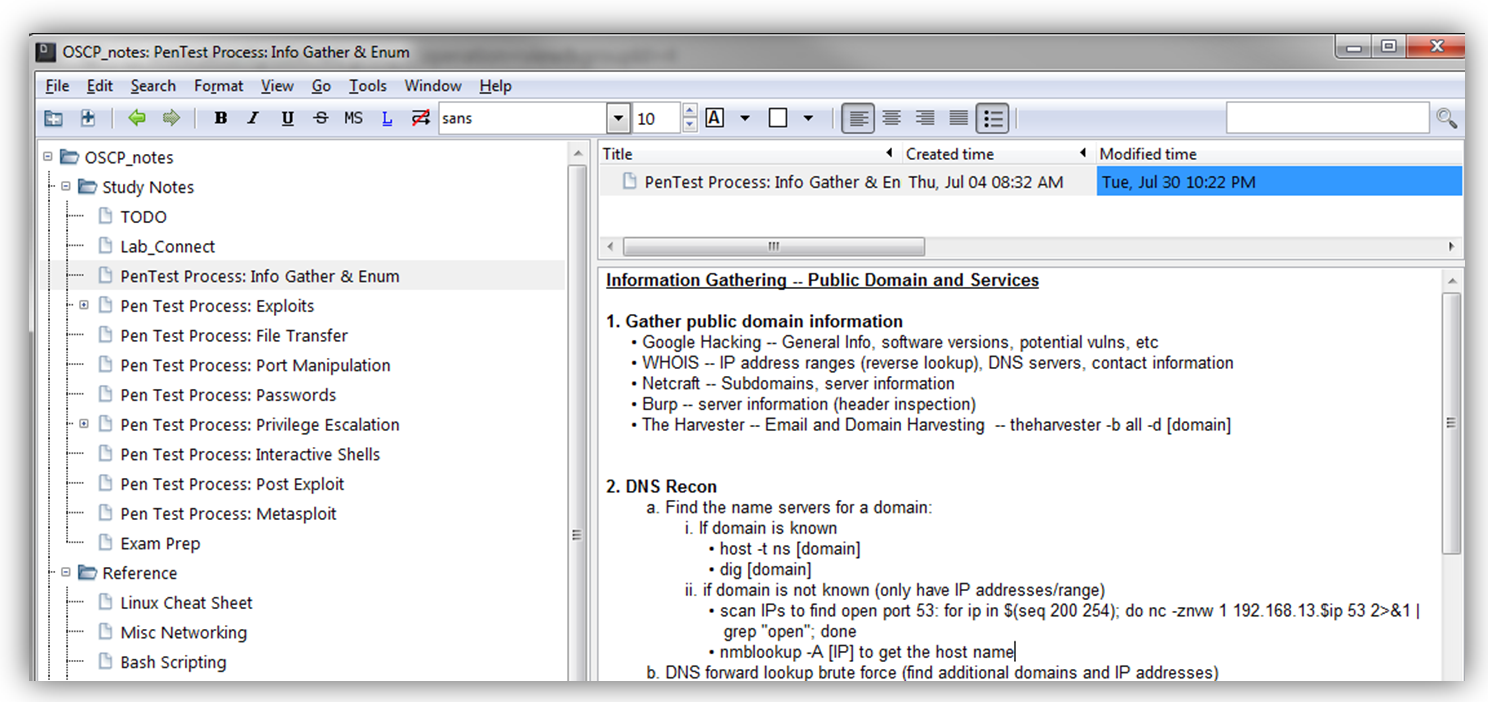Toggle the bullet list button
This screenshot has height=702, width=1488.
click(992, 118)
